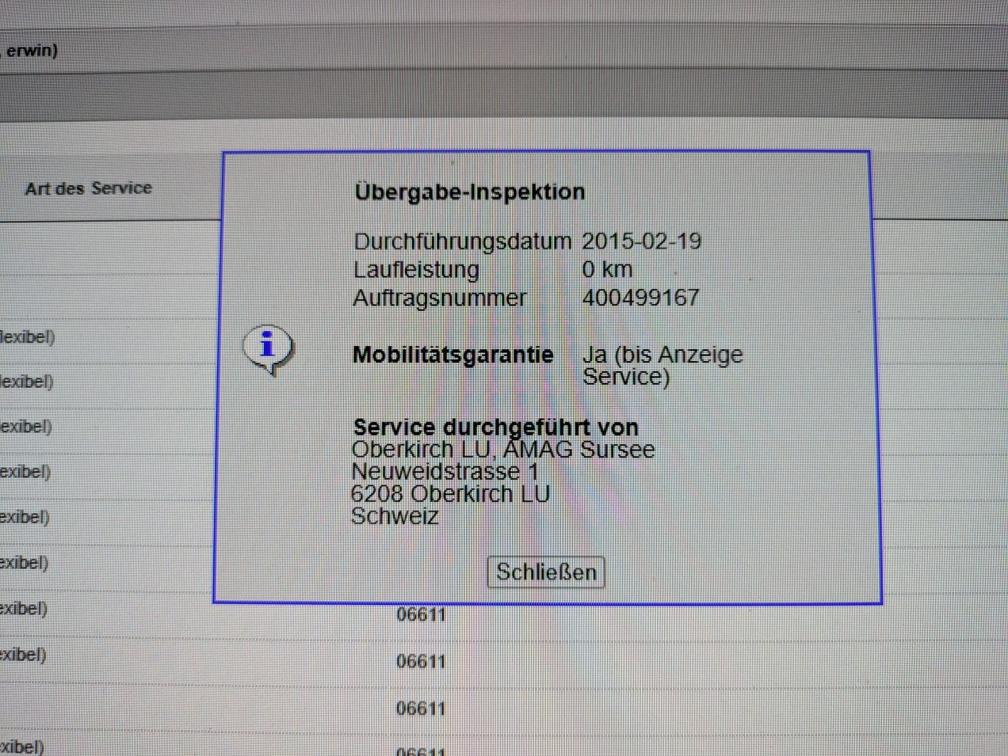Select the bottom-most 06611 row entry

pos(421,751)
